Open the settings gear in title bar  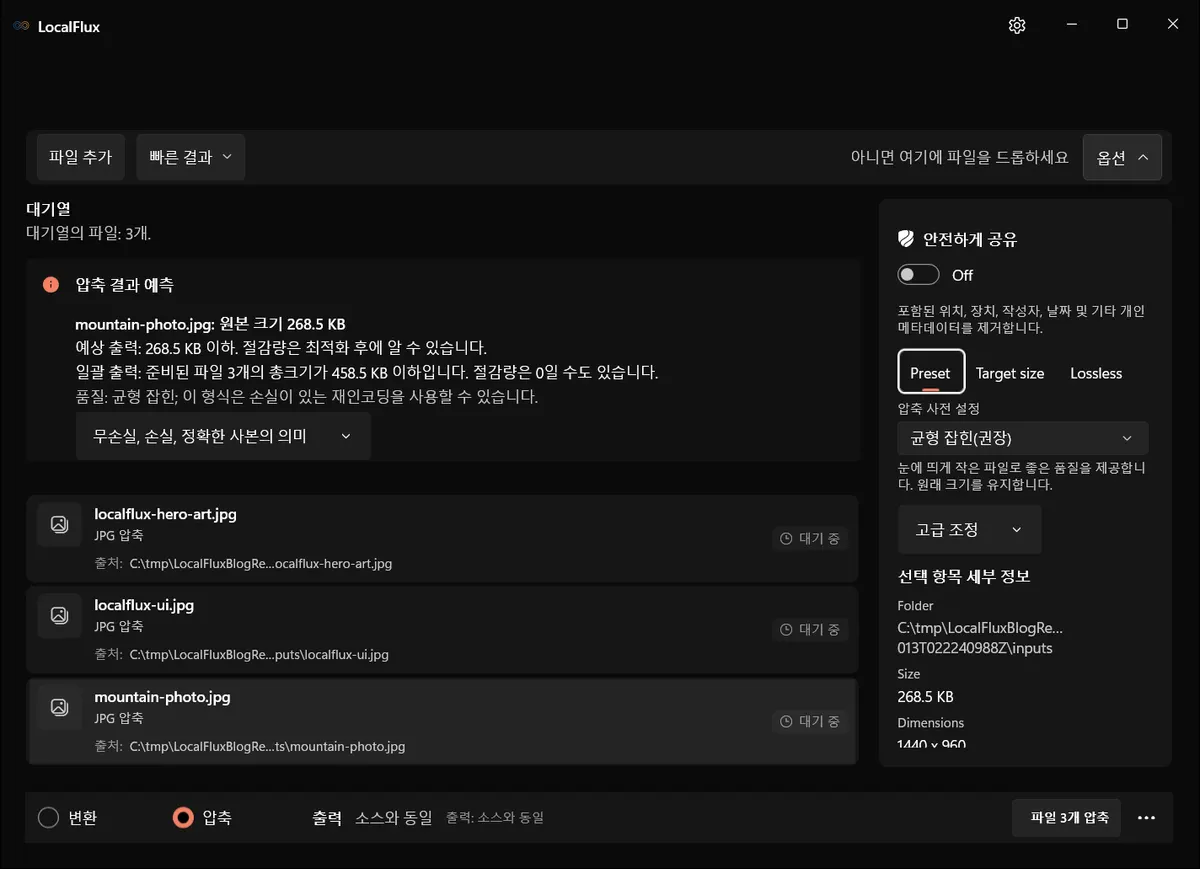[x=1017, y=25]
